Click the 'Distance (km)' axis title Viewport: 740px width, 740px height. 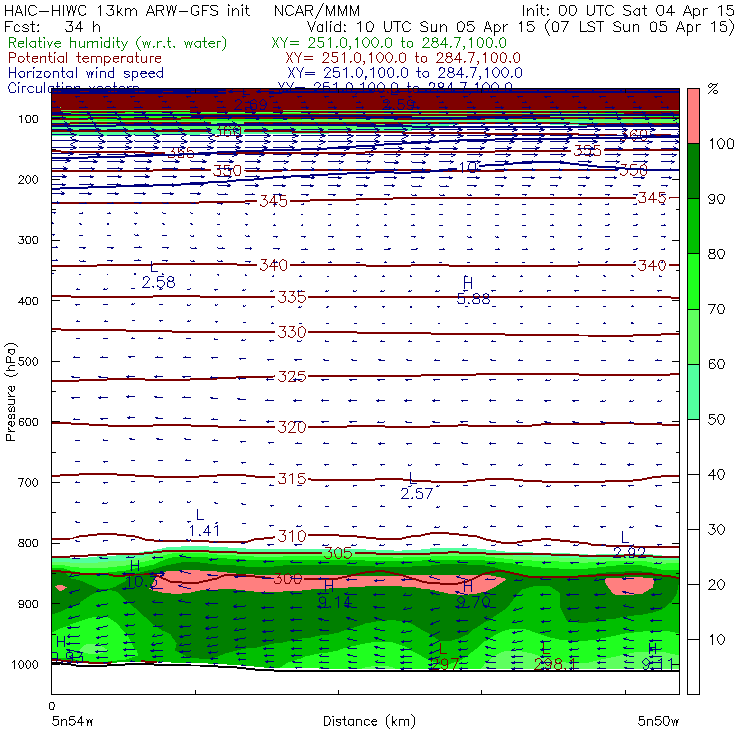369,721
